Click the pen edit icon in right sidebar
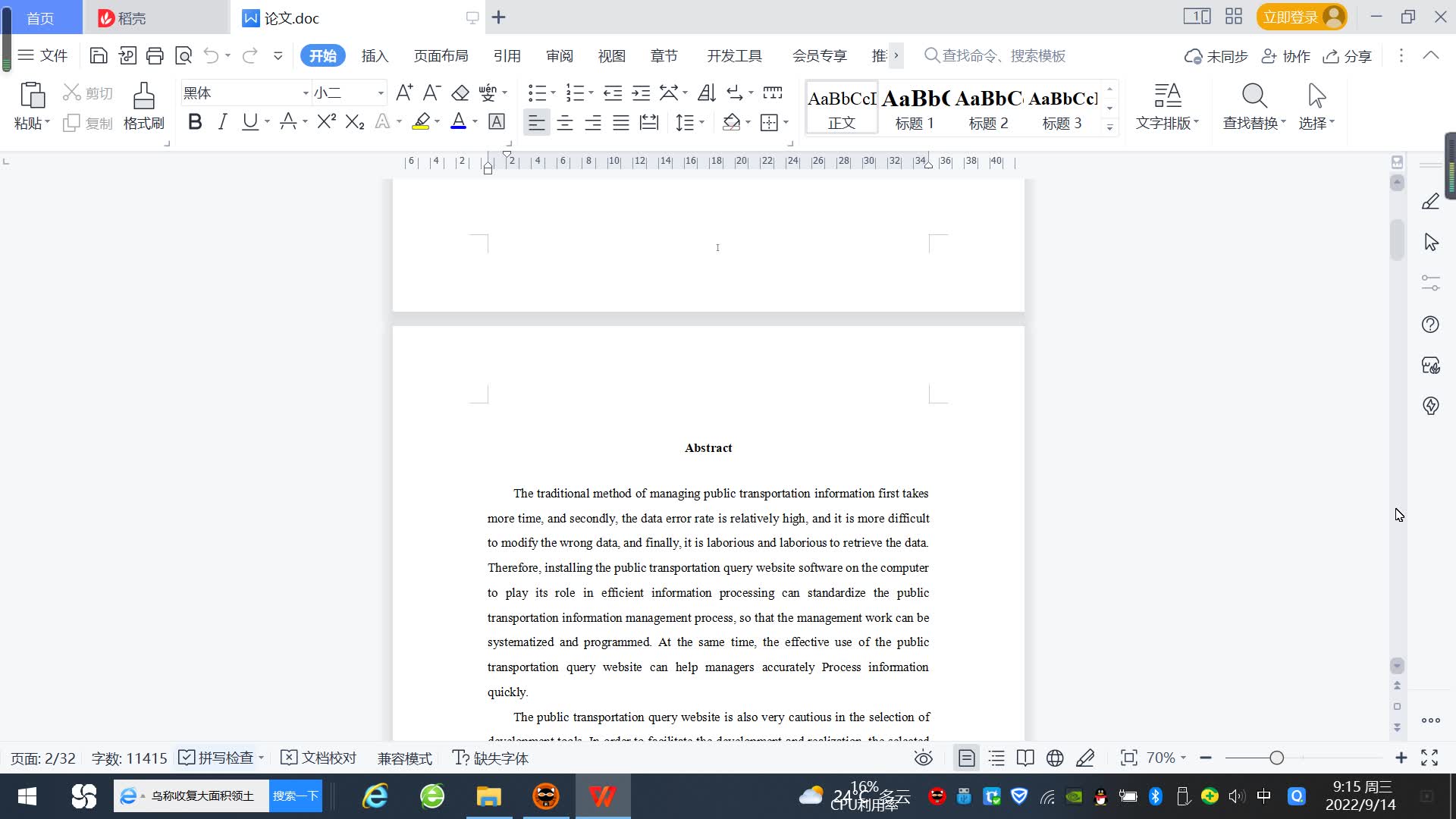The width and height of the screenshot is (1456, 819). pos(1430,201)
